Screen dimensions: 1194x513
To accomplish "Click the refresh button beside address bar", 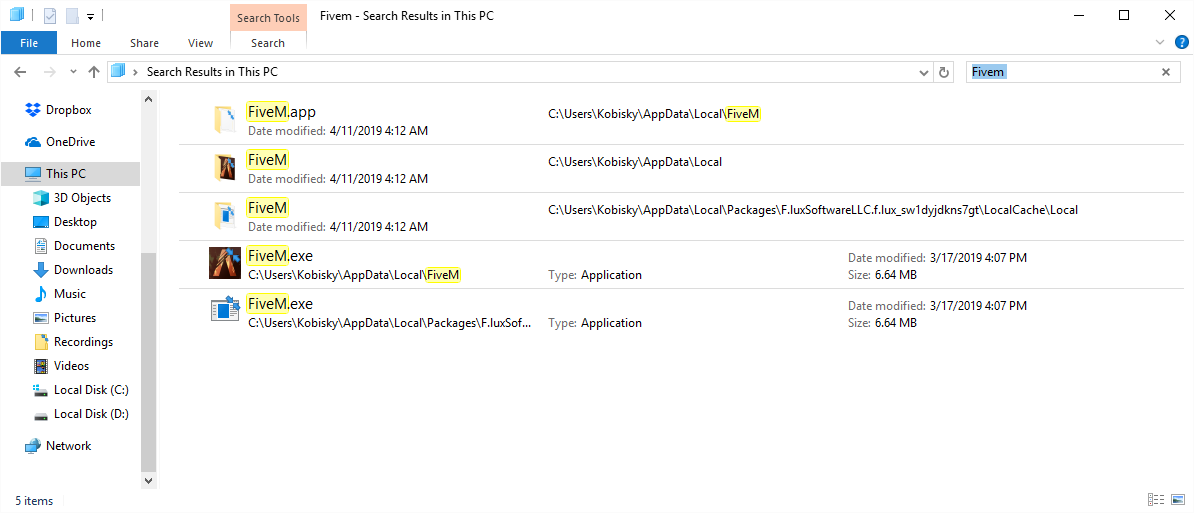I will pos(944,72).
